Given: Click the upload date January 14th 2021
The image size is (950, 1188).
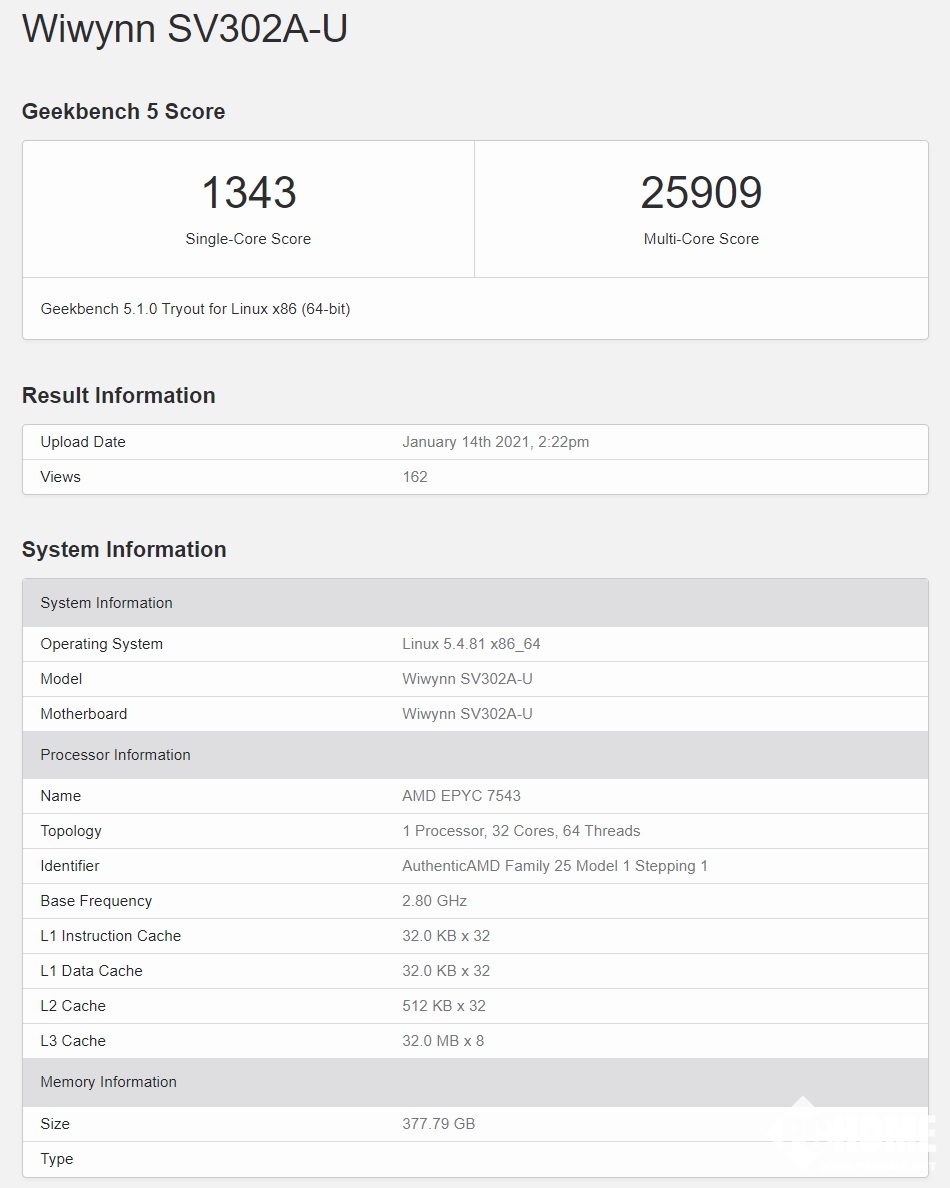Looking at the screenshot, I should [x=495, y=442].
